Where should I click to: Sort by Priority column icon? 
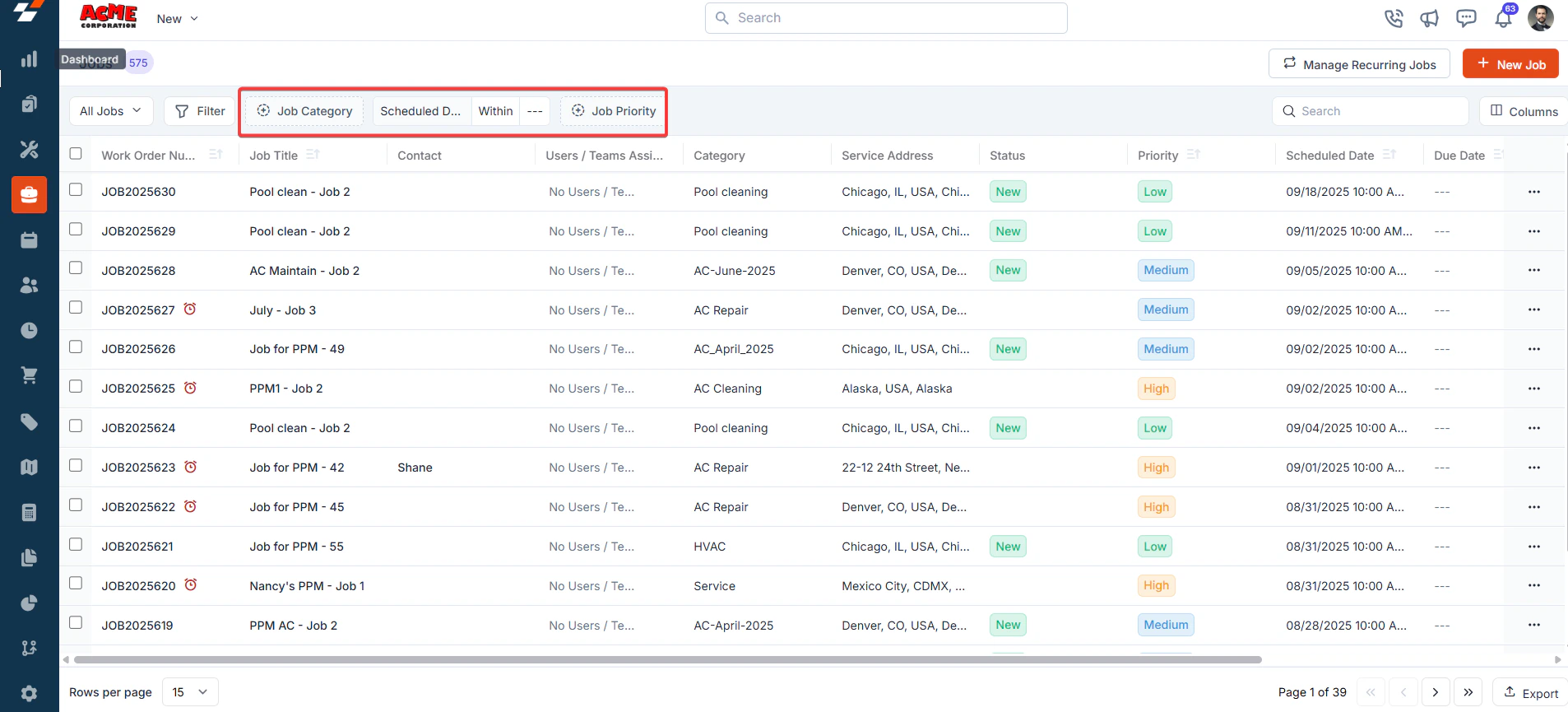(1194, 154)
